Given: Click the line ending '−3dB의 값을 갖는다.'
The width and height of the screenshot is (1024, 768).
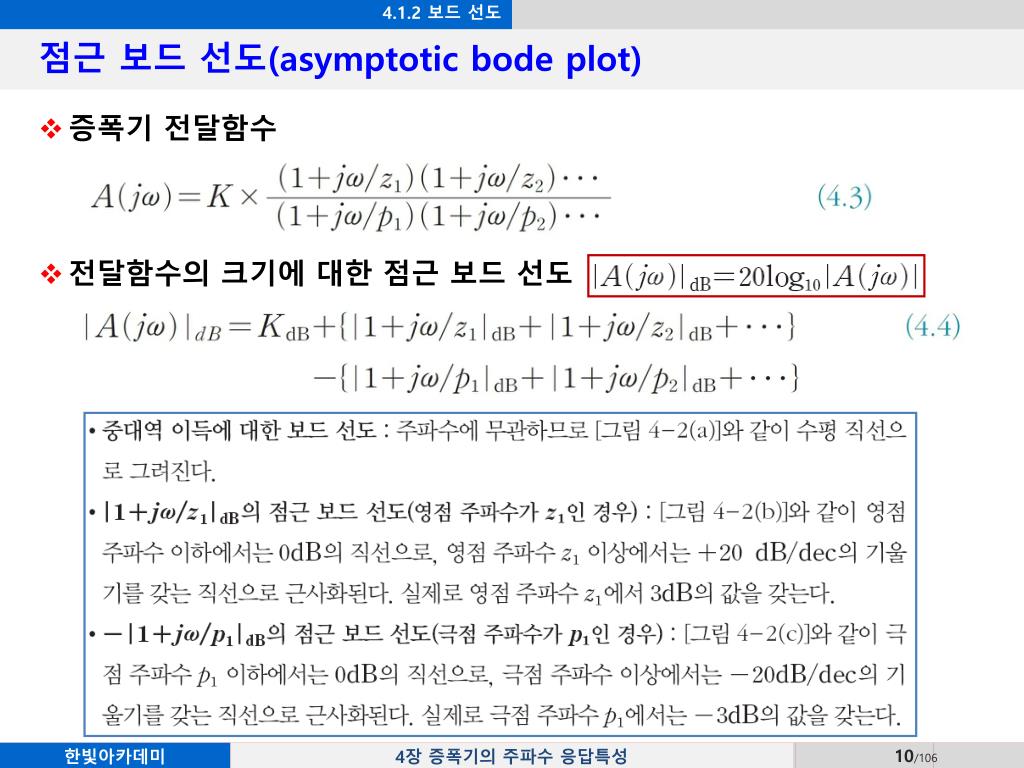Looking at the screenshot, I should pyautogui.click(x=502, y=714).
